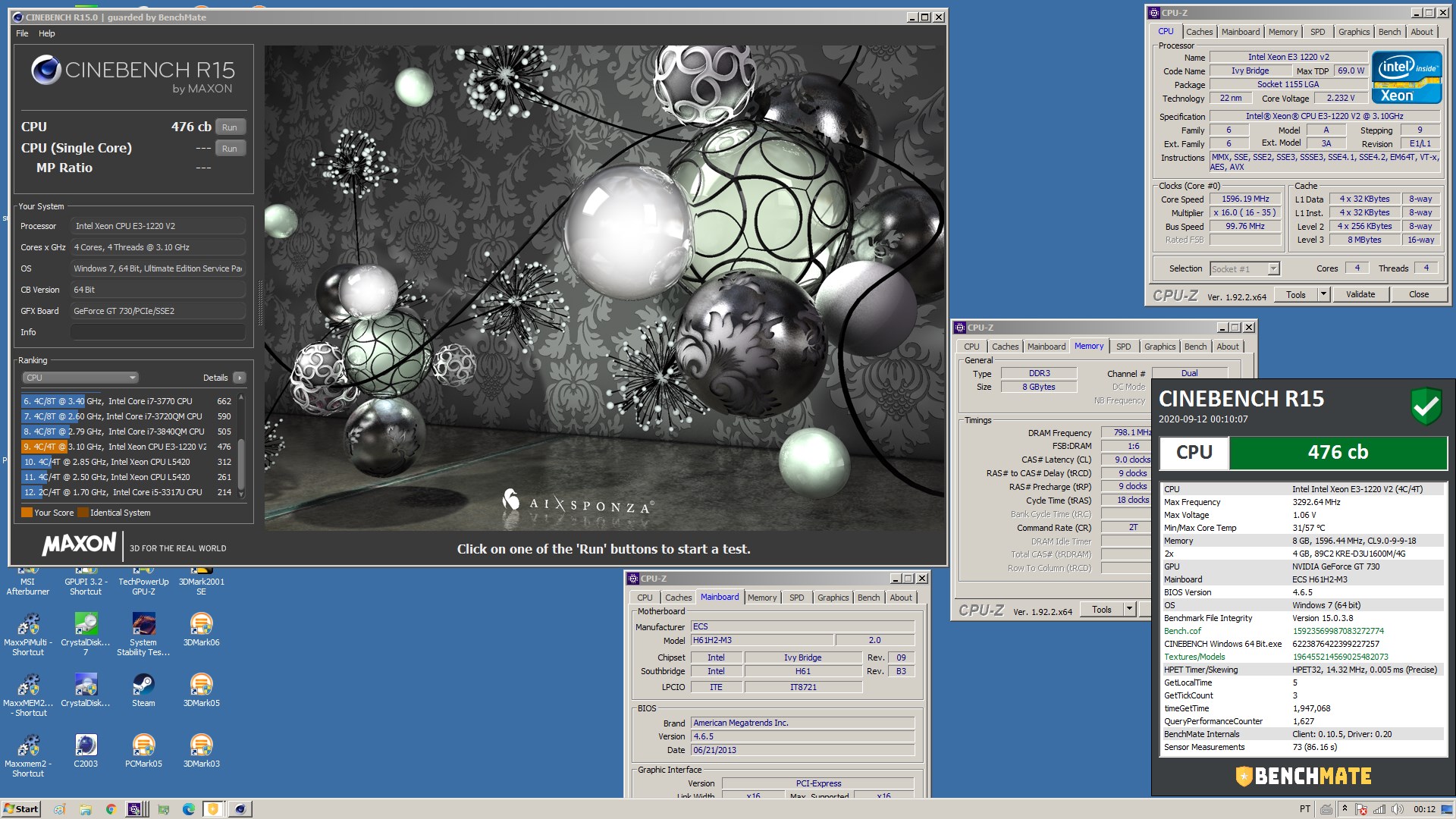The image size is (1456, 819).
Task: Open the 3DMark05 desktop icon
Action: pos(201,690)
